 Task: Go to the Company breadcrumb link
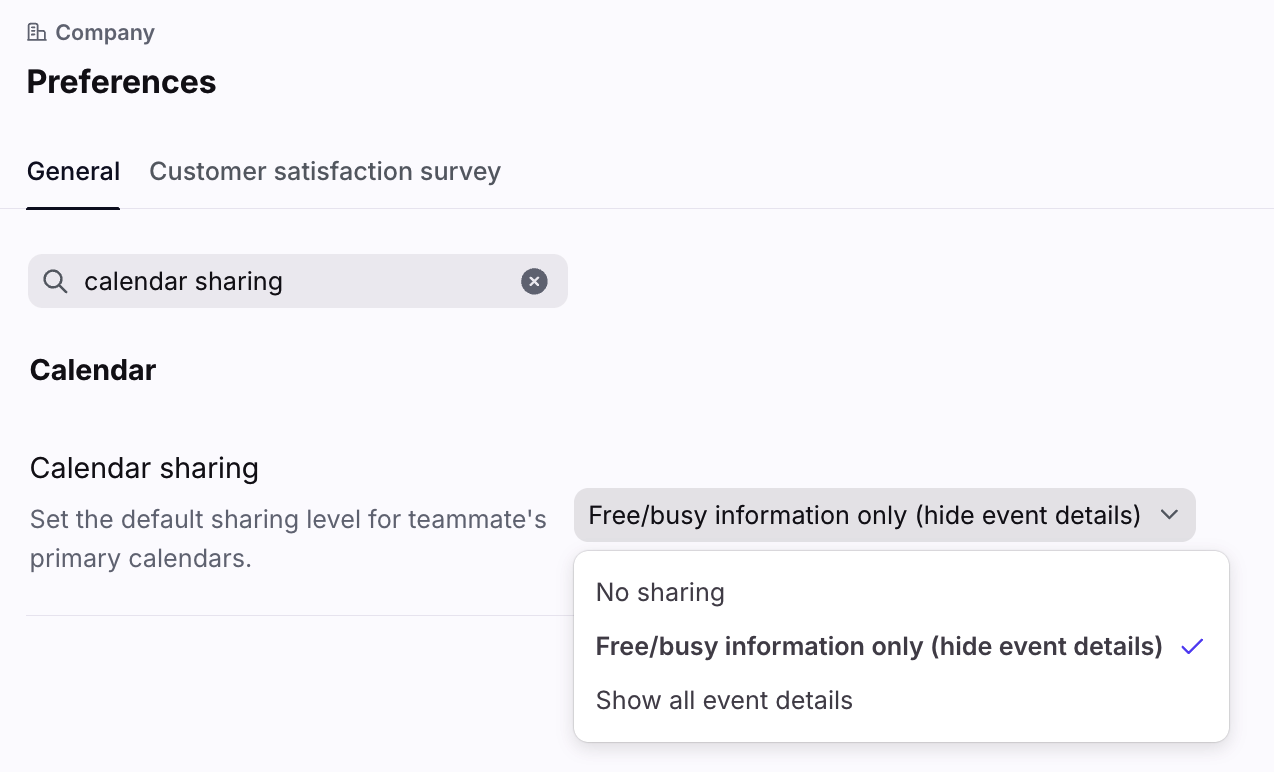[105, 32]
